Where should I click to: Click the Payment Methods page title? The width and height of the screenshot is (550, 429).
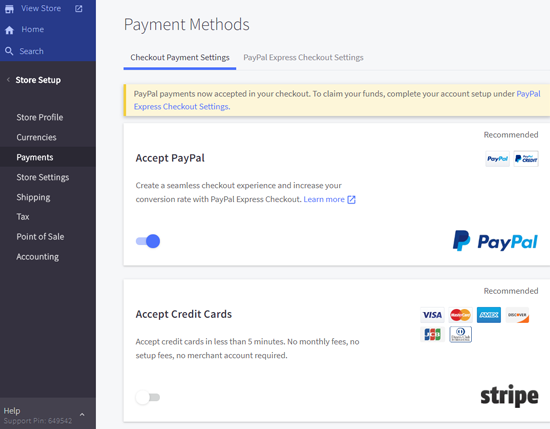[x=187, y=25]
